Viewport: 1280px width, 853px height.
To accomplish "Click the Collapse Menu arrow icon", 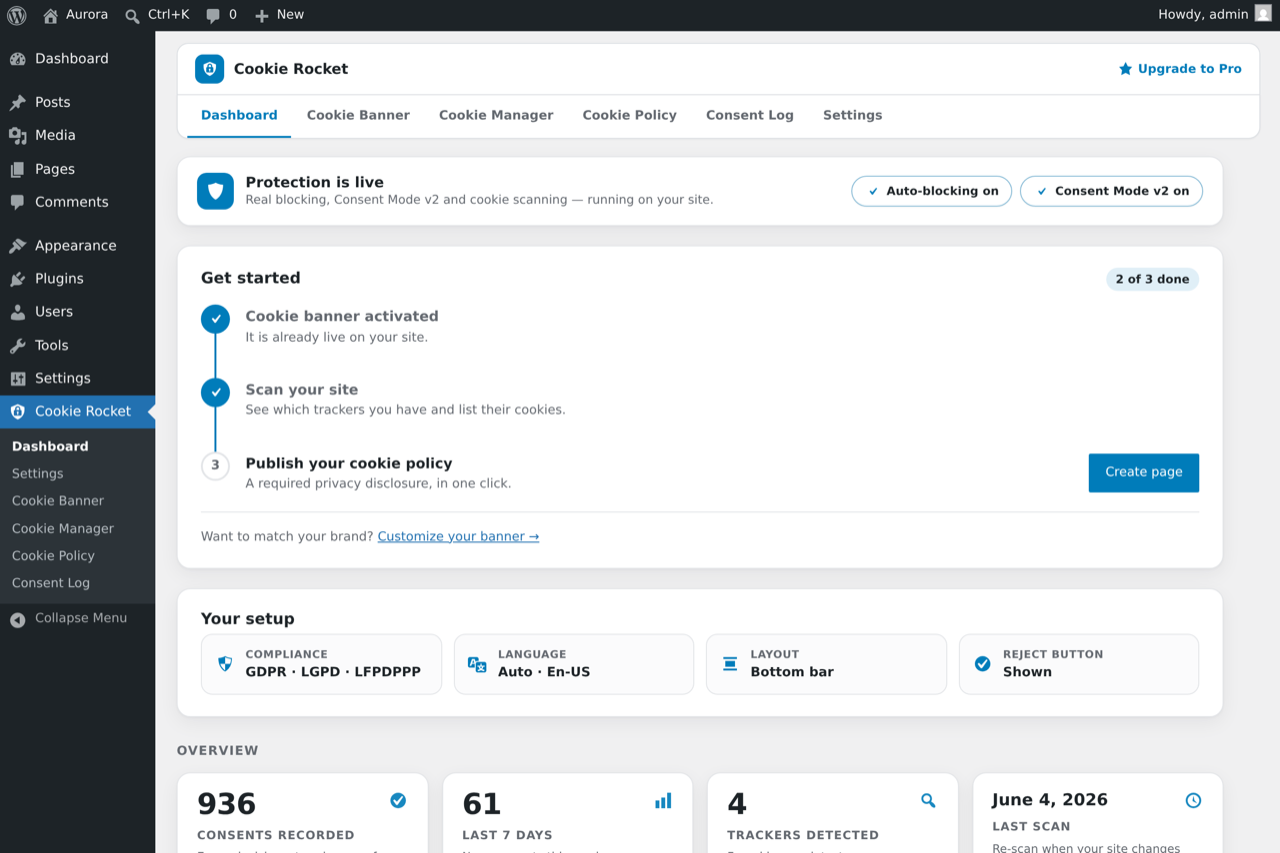I will click(x=18, y=620).
